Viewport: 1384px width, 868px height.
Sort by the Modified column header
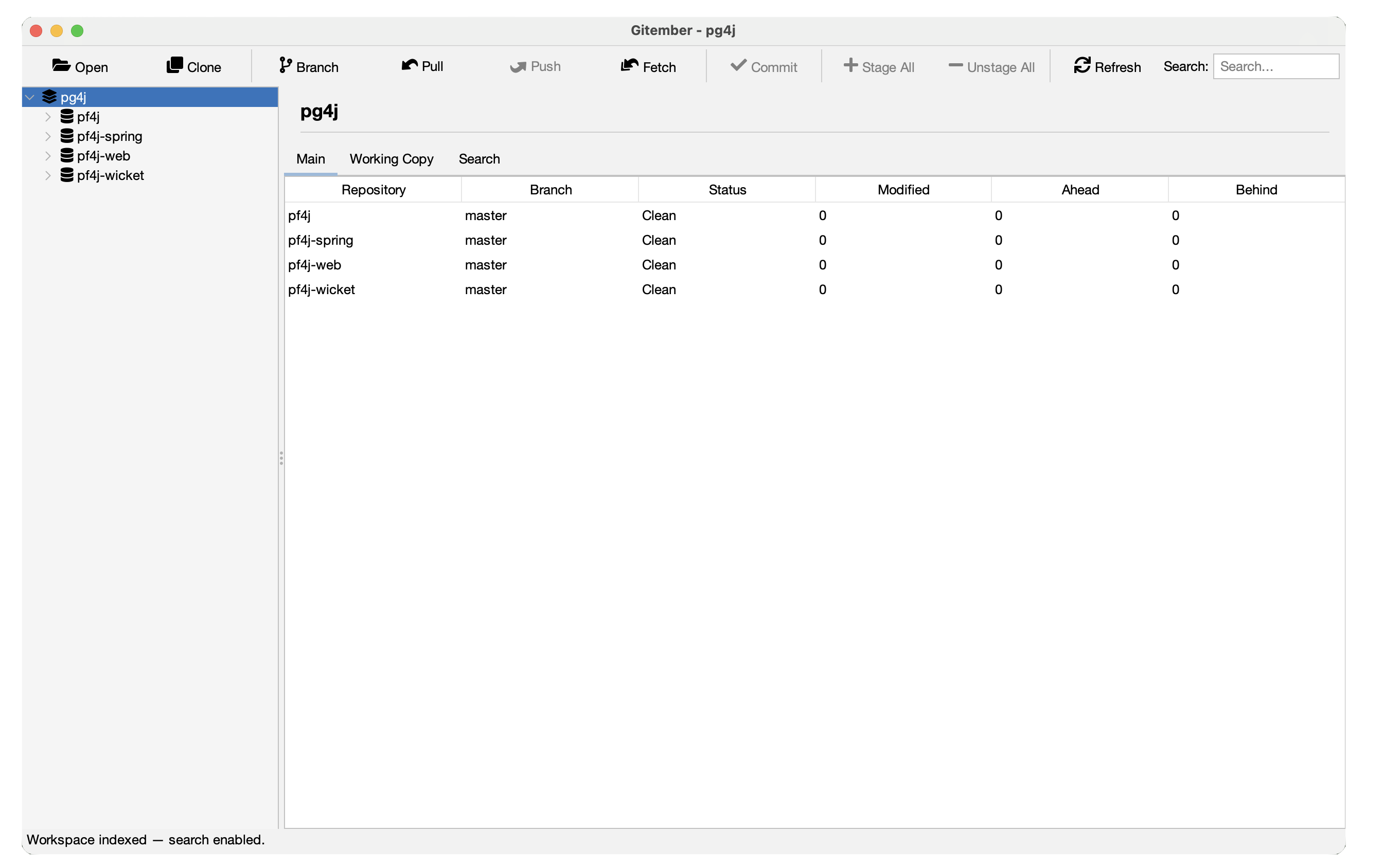click(x=903, y=189)
